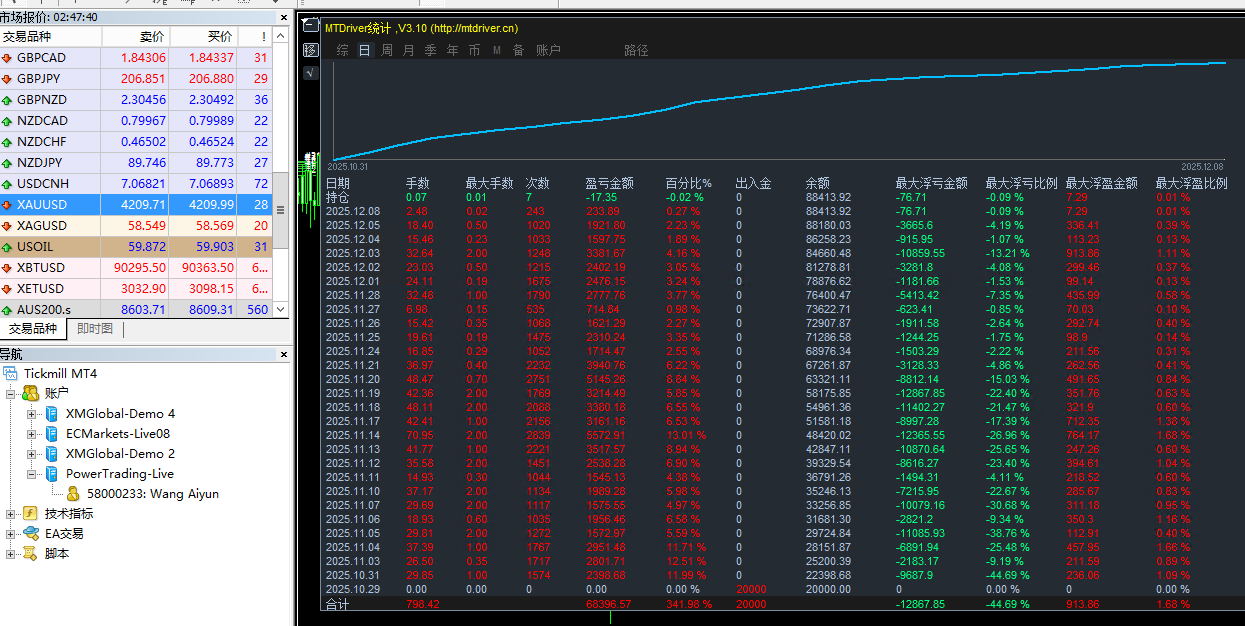Click the up arrow icon beside USOIL
This screenshot has width=1245, height=626.
coord(8,247)
